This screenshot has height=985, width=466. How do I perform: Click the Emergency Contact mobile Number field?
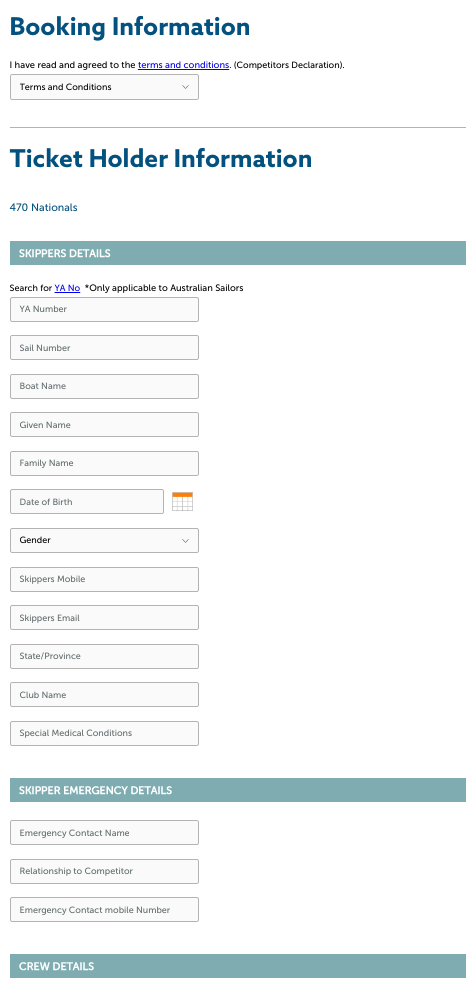click(x=104, y=910)
